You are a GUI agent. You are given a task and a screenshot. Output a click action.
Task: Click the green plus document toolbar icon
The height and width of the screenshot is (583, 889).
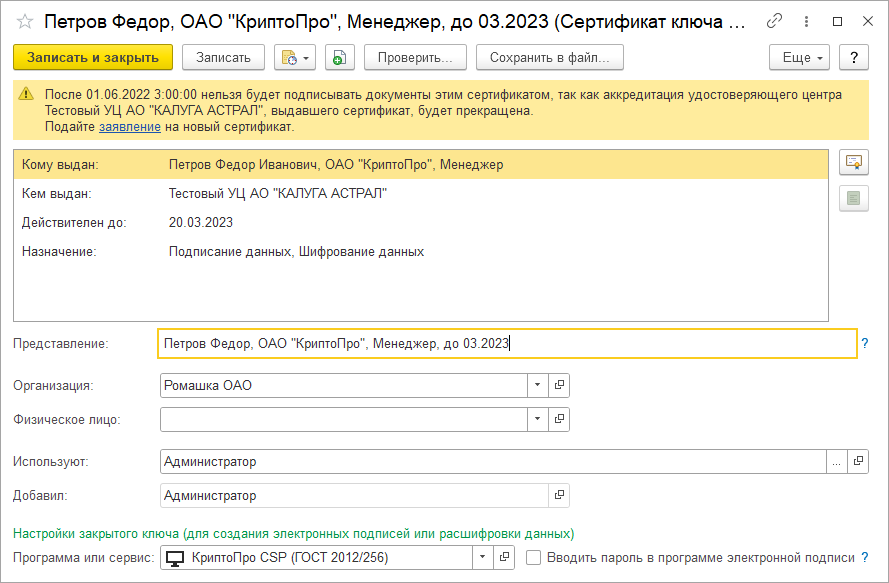[x=340, y=57]
